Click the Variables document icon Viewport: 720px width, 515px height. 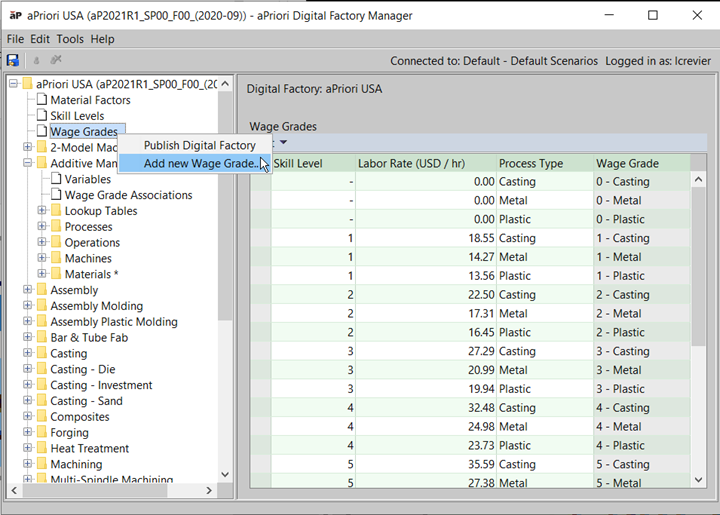click(56, 179)
